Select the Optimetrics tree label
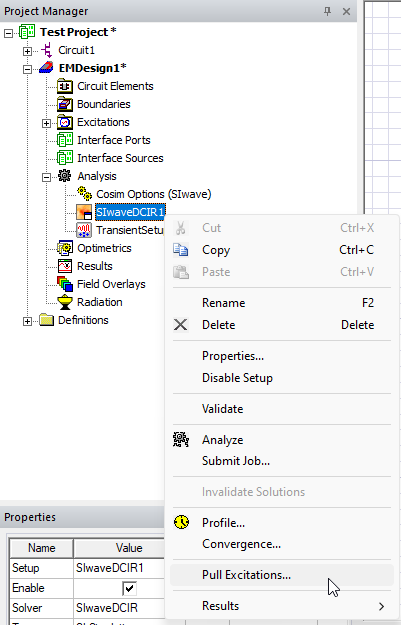The height and width of the screenshot is (625, 401). (104, 248)
